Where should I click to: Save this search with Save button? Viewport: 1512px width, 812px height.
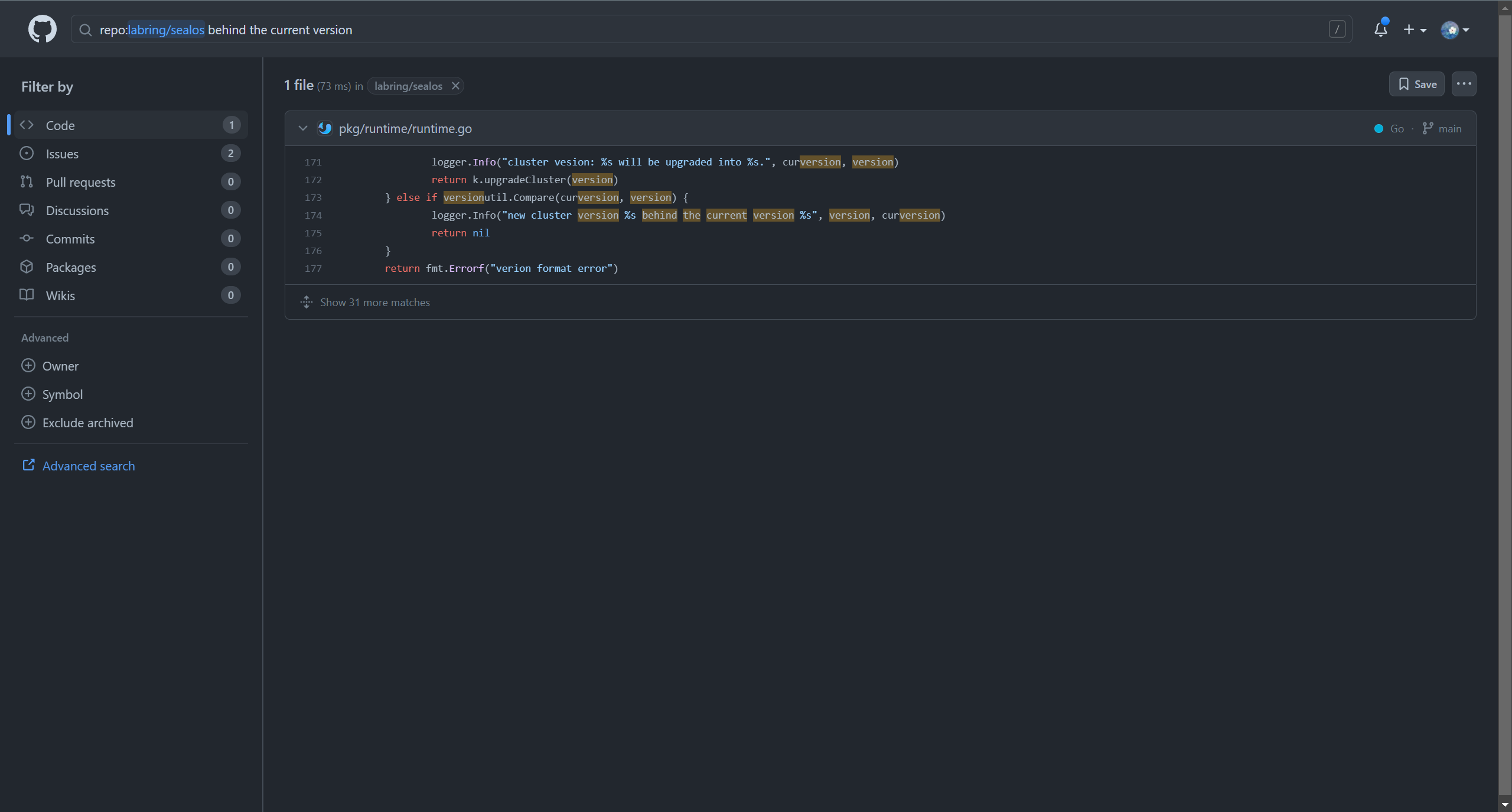point(1416,84)
